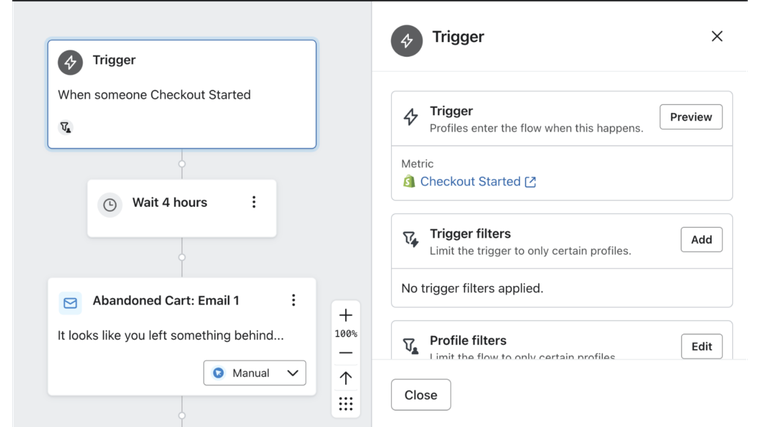Select the Wait 4 hours step card
This screenshot has height=427, width=760.
click(x=180, y=208)
